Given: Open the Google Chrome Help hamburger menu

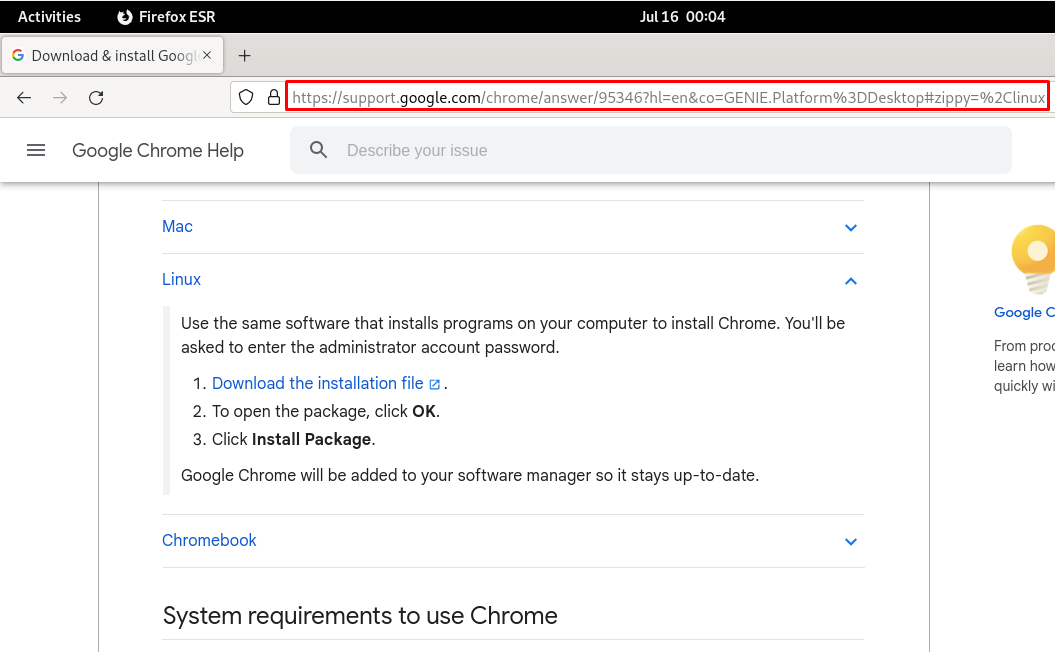Looking at the screenshot, I should [x=36, y=150].
